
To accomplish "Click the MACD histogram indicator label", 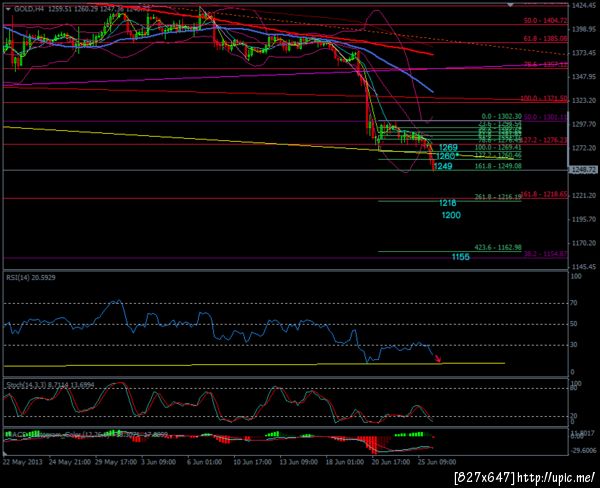I will click(x=86, y=435).
